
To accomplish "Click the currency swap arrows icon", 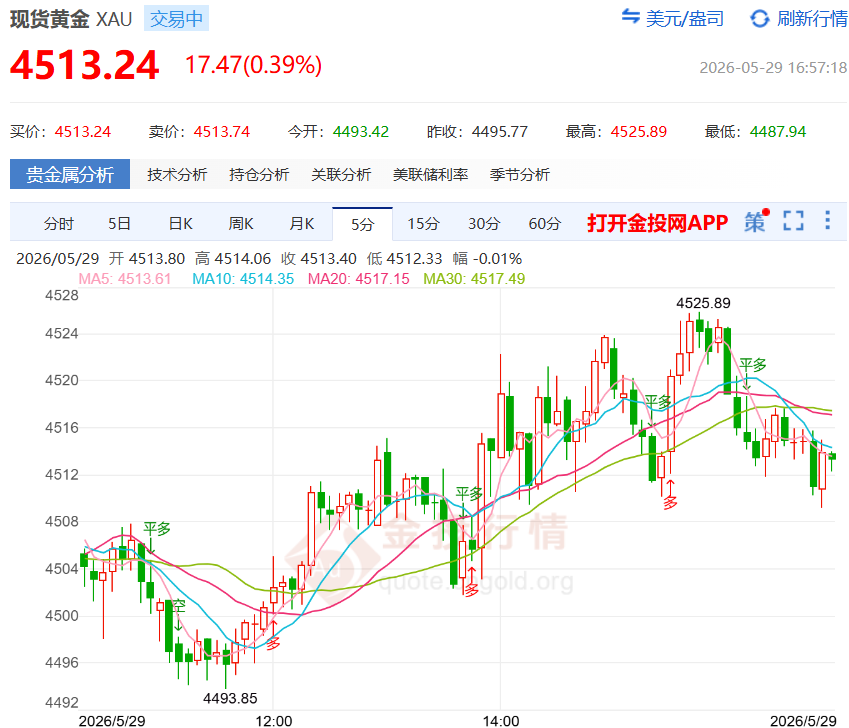I will [x=630, y=16].
